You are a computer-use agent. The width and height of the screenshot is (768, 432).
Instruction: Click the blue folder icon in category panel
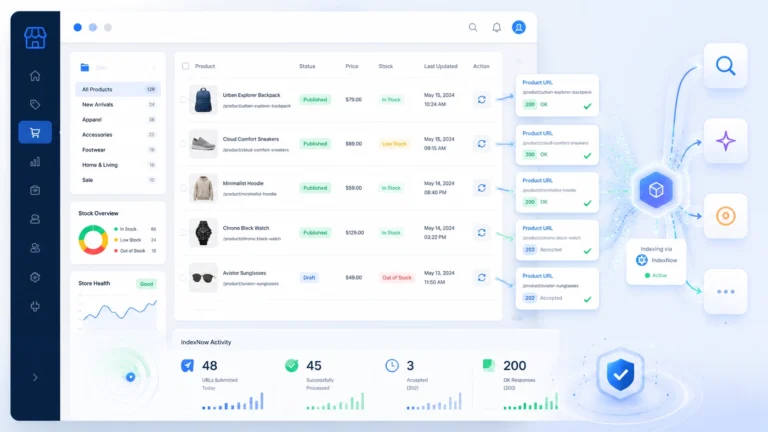pos(85,67)
